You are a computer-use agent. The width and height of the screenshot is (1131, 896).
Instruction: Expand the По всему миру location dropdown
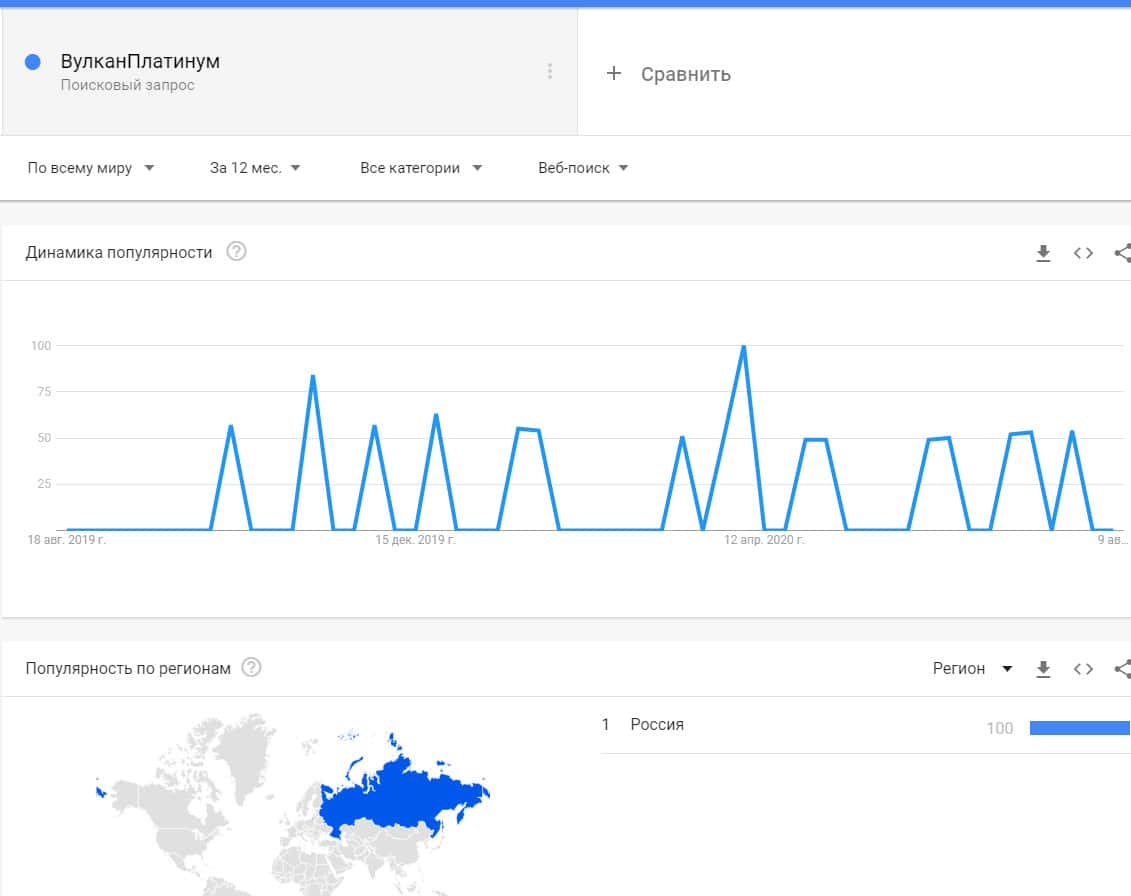coord(91,168)
